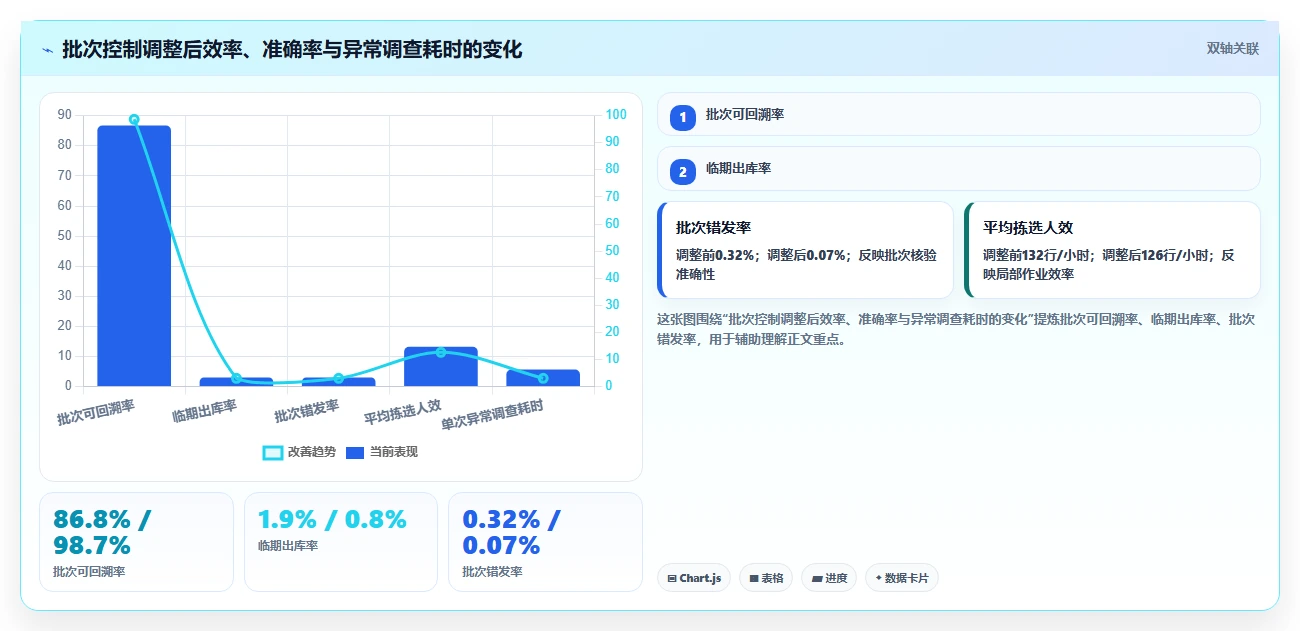Click the number 1 badge icon

683,118
